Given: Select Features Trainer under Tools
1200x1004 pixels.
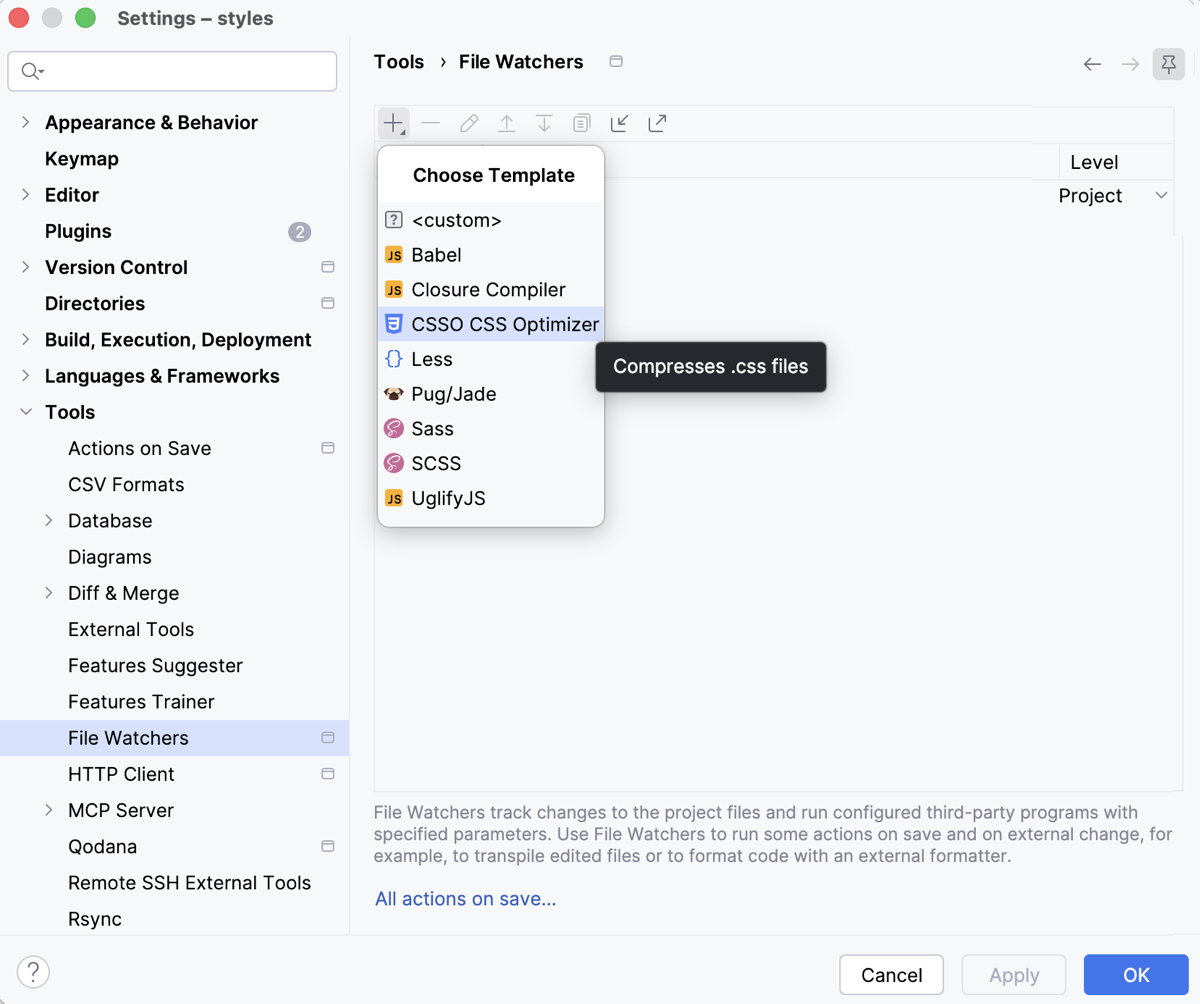Looking at the screenshot, I should (141, 702).
